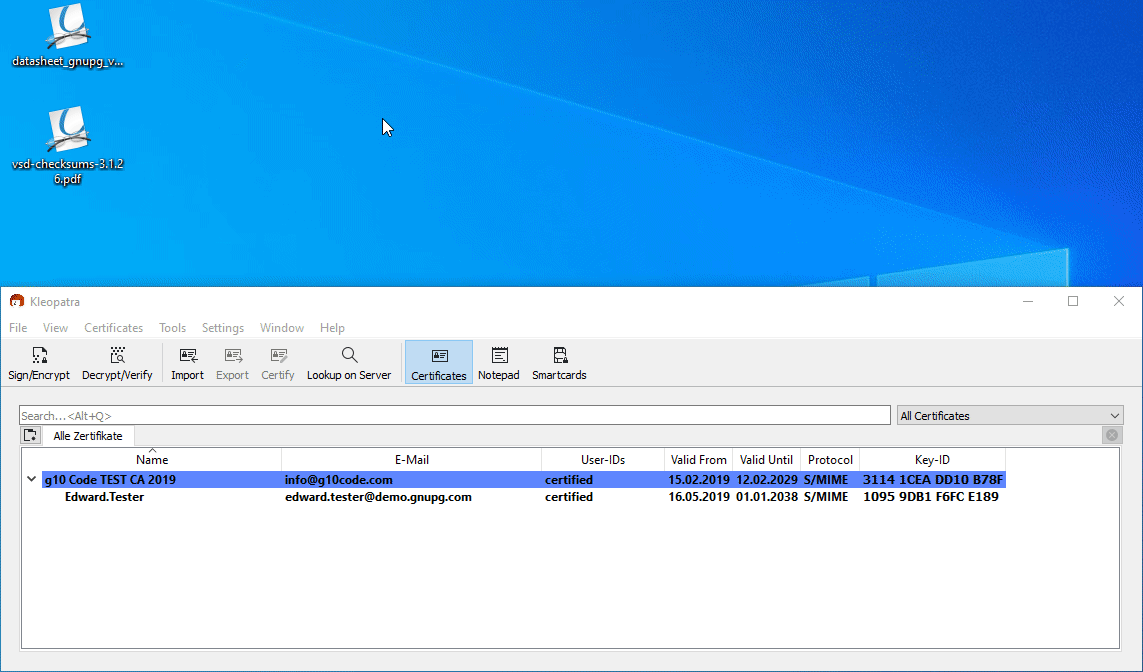
Task: Select the Alle Zertifikate tab
Action: (88, 436)
